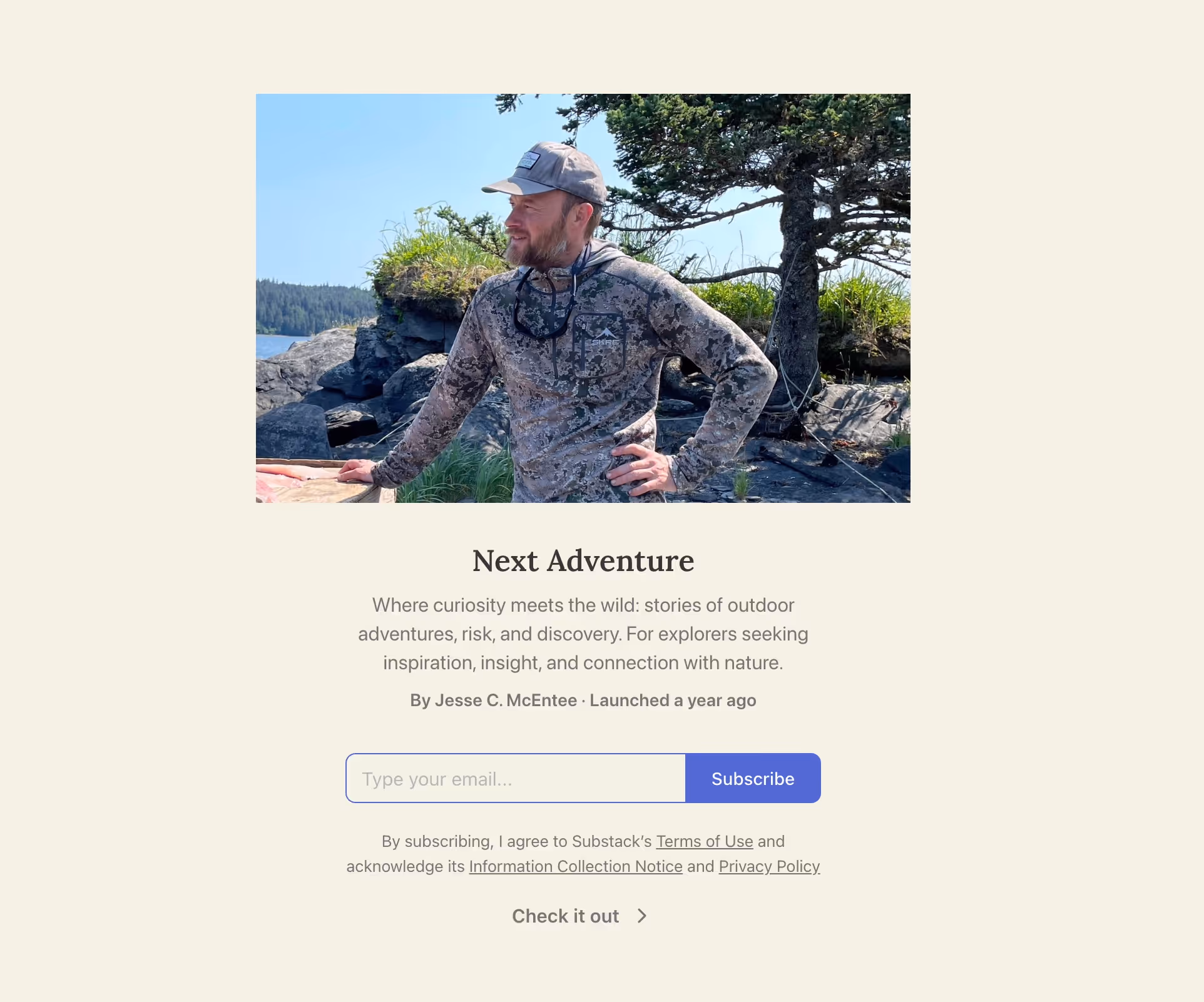Open the Terms of Use link

[704, 841]
